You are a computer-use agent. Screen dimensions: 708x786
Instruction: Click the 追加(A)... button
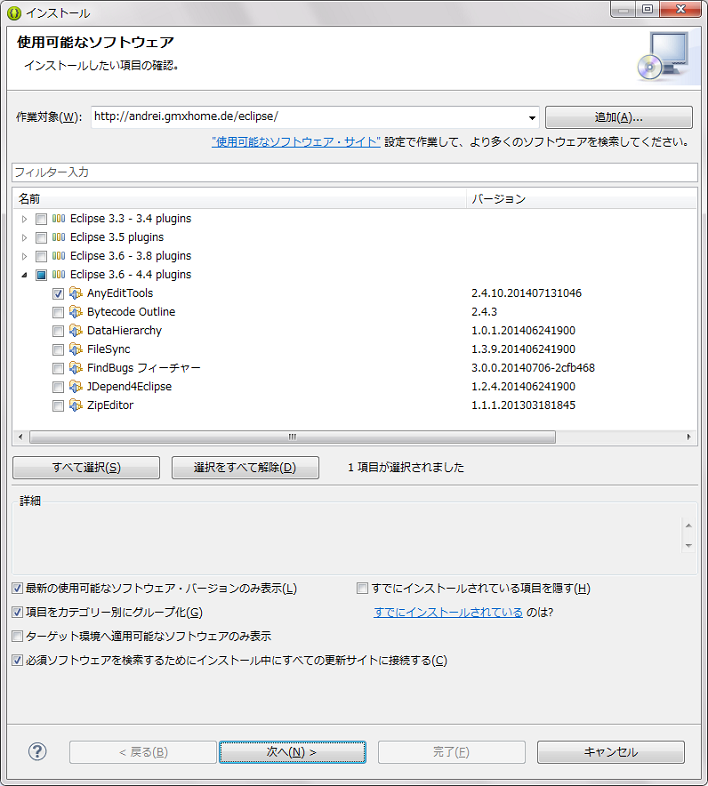click(619, 117)
